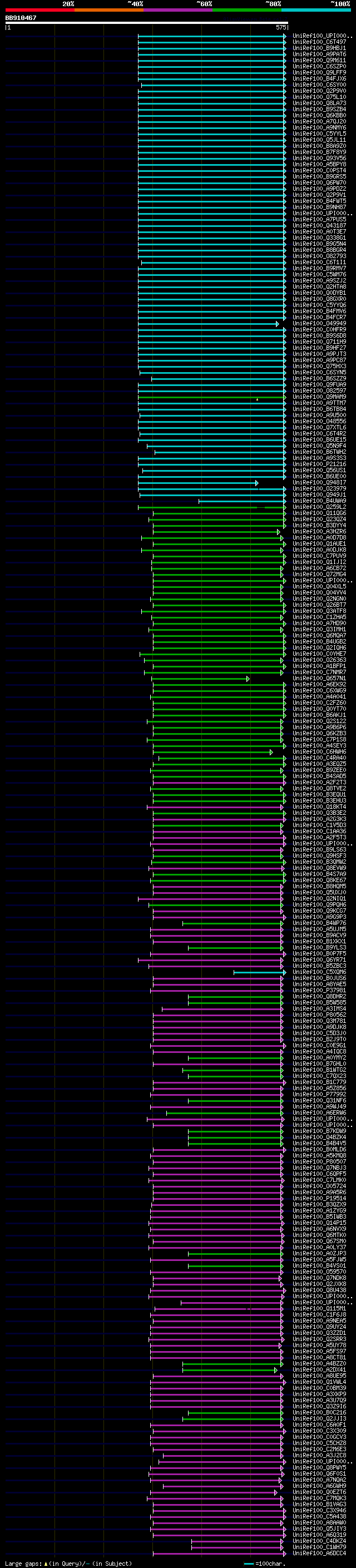Select UniRef100_A7PUS5 hit
The width and height of the screenshot is (356, 1568).
click(319, 219)
